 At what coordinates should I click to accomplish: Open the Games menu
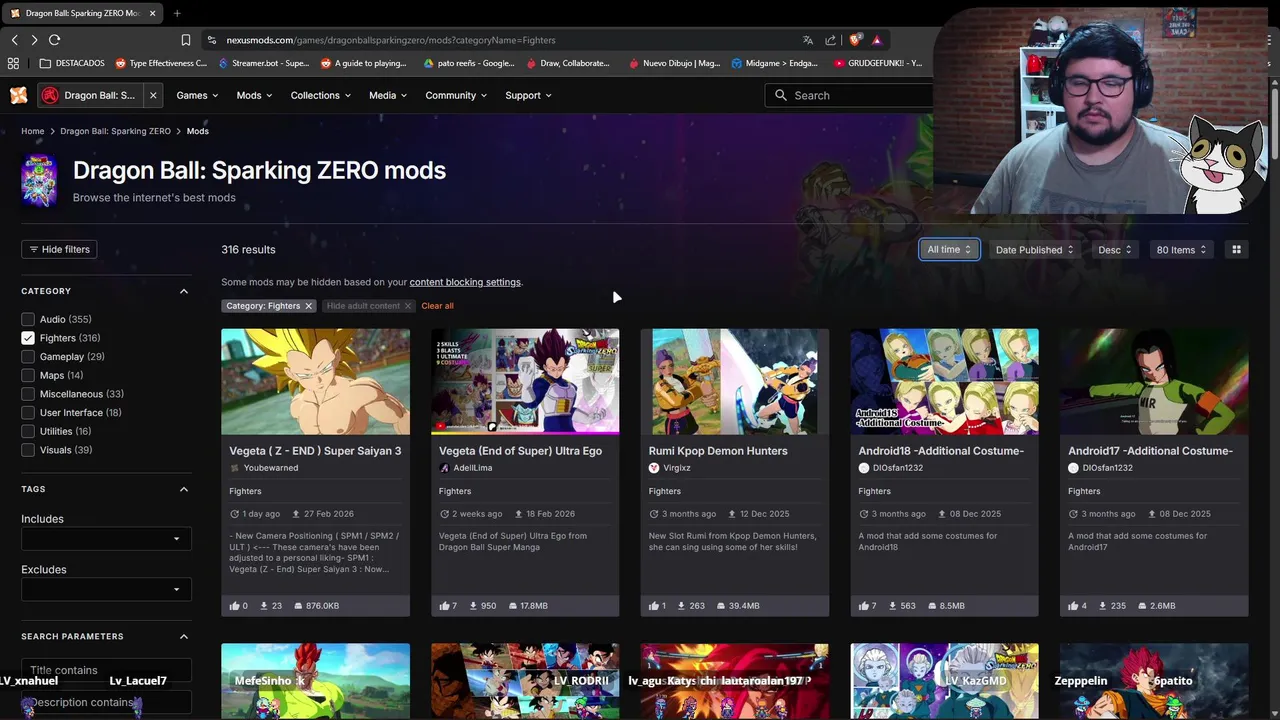click(x=197, y=95)
